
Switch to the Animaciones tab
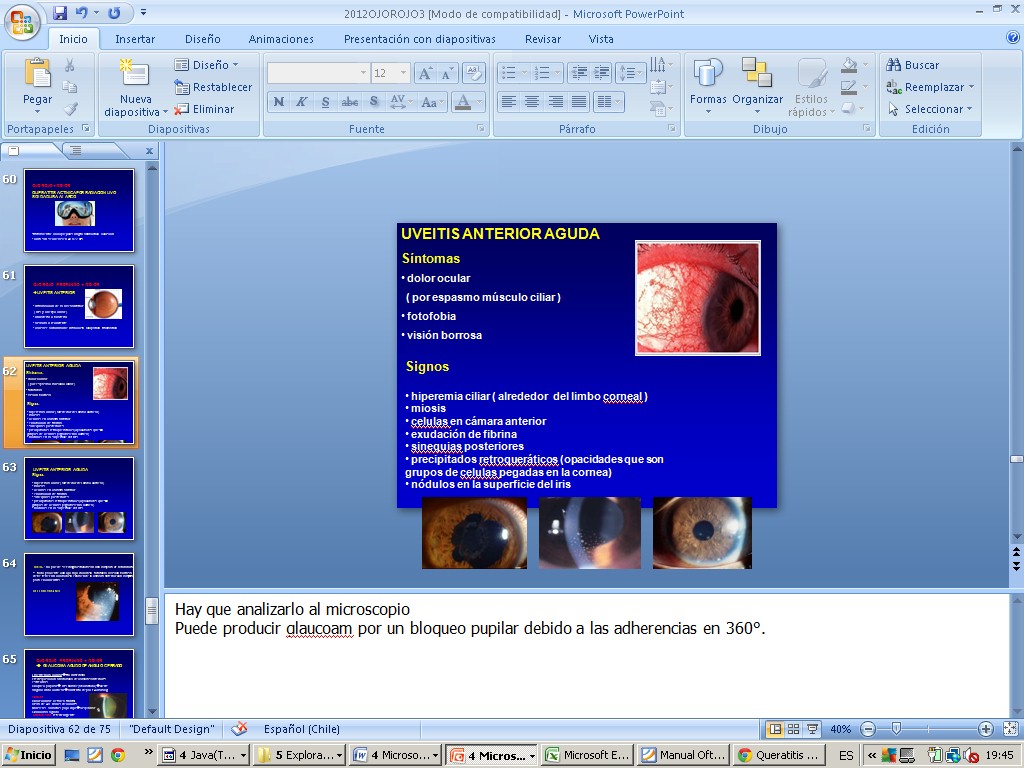click(x=281, y=39)
